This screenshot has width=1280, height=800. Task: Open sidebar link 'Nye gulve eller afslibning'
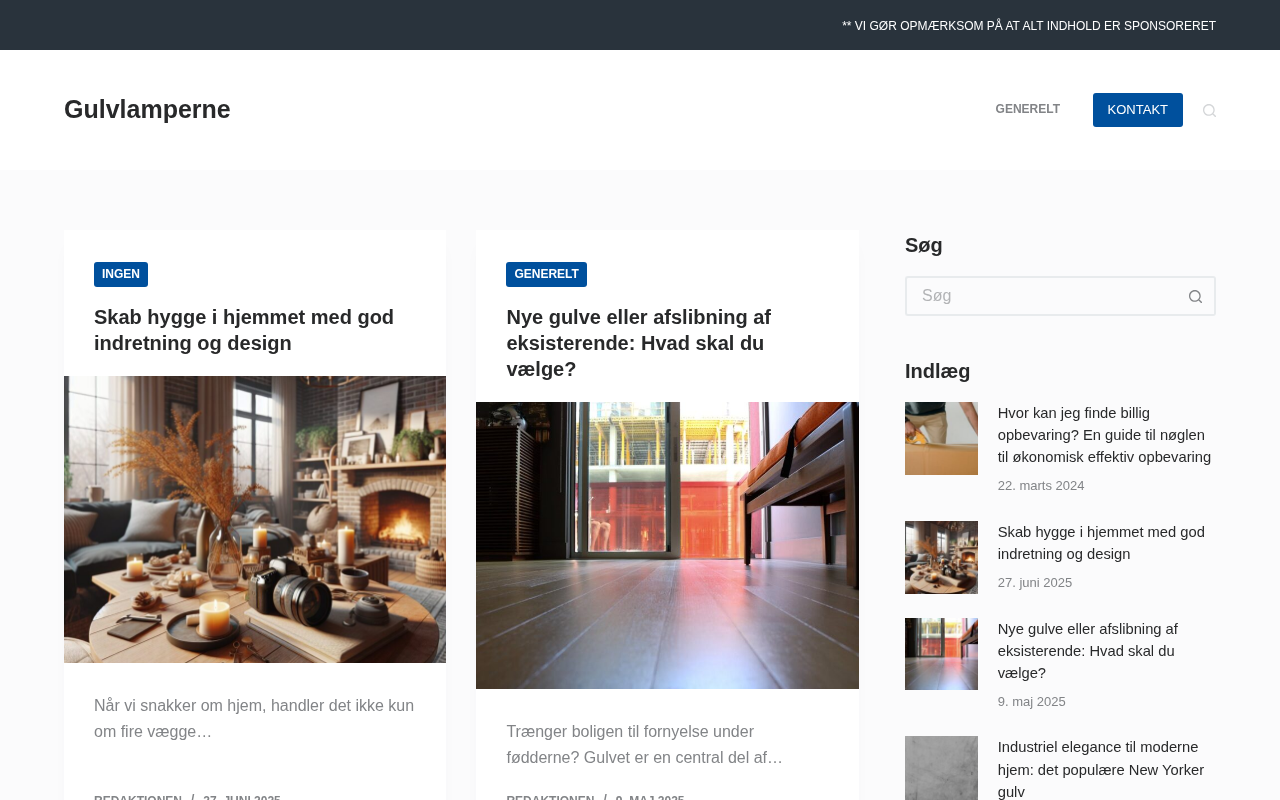pyautogui.click(x=1088, y=651)
